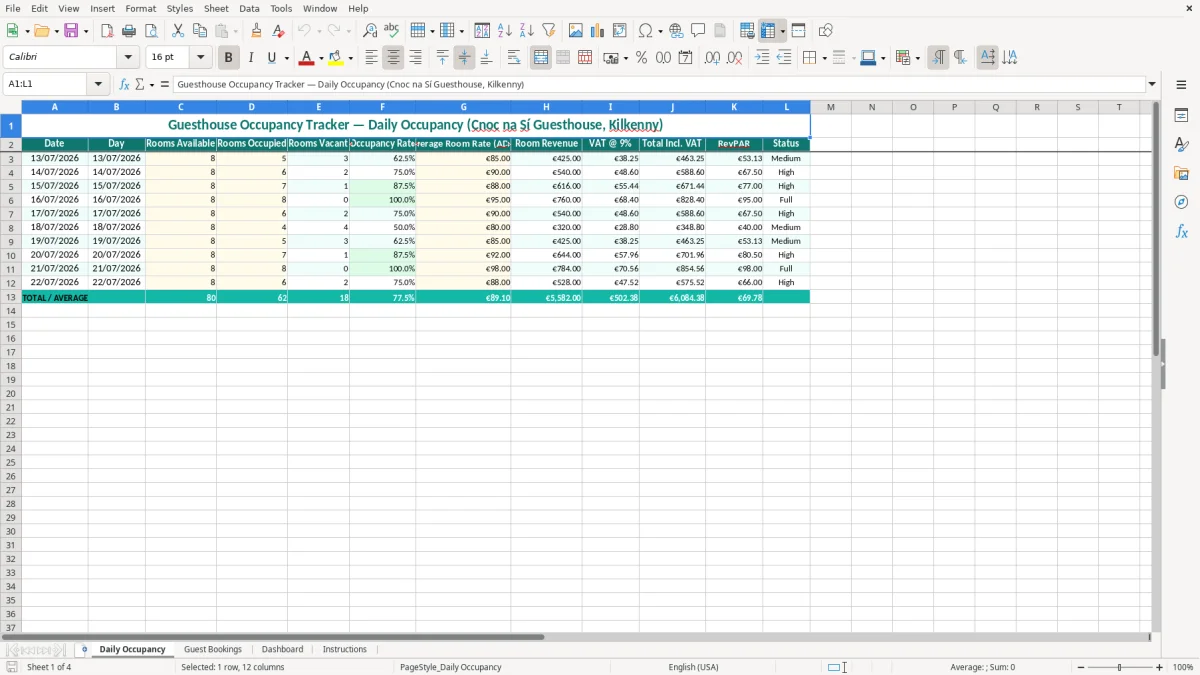
Task: Click column M header
Action: coord(830,107)
